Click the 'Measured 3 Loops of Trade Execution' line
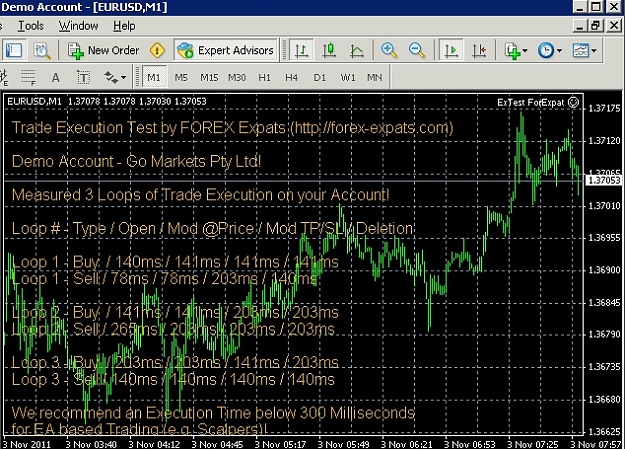The width and height of the screenshot is (625, 449). tap(200, 195)
